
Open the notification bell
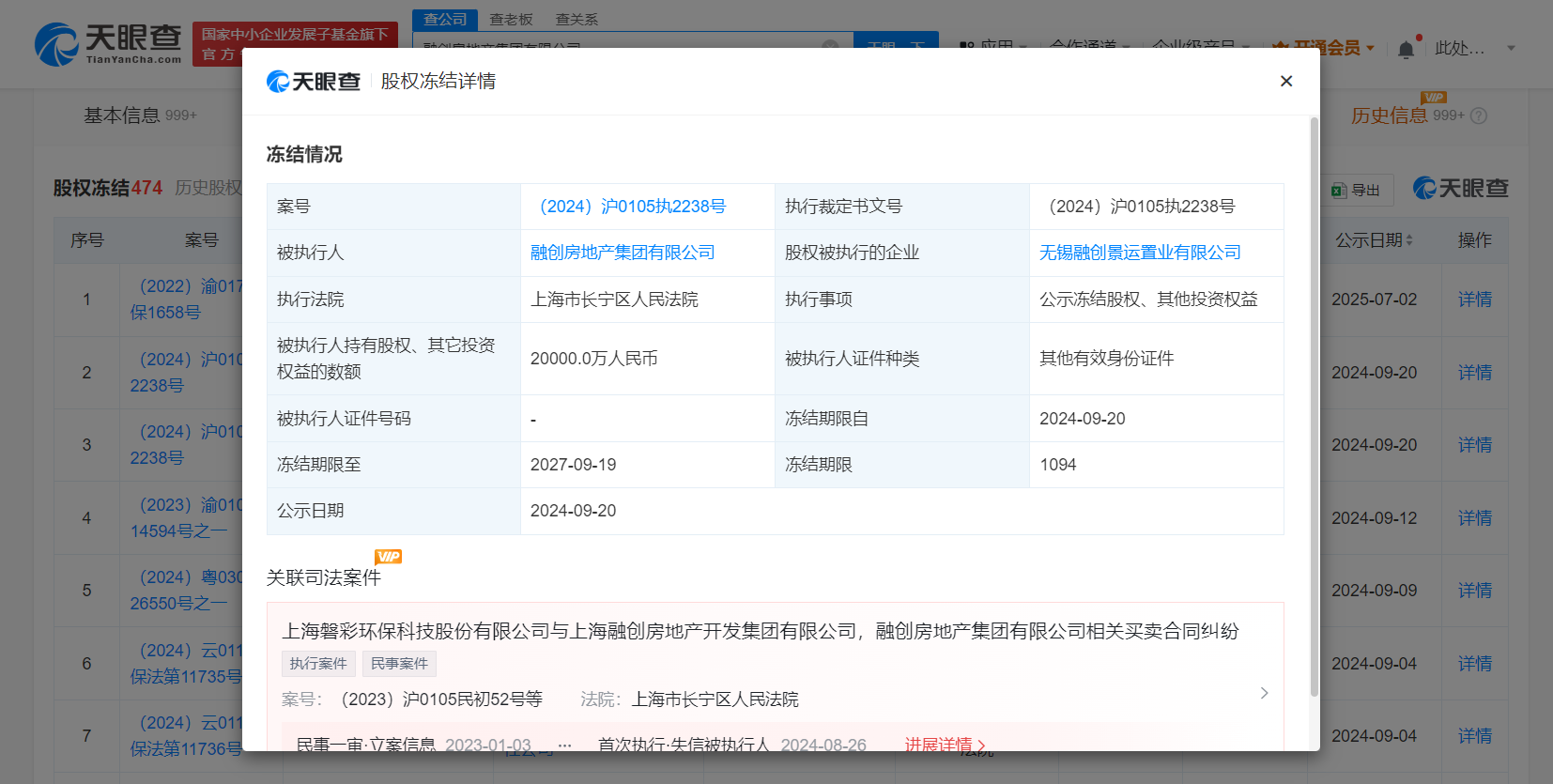[1406, 49]
